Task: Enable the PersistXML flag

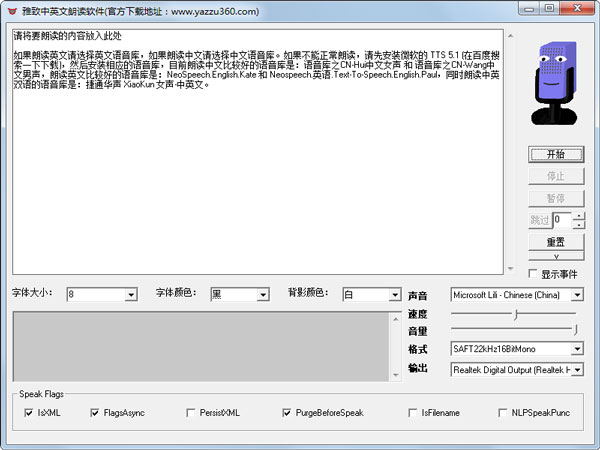Action: coord(191,412)
